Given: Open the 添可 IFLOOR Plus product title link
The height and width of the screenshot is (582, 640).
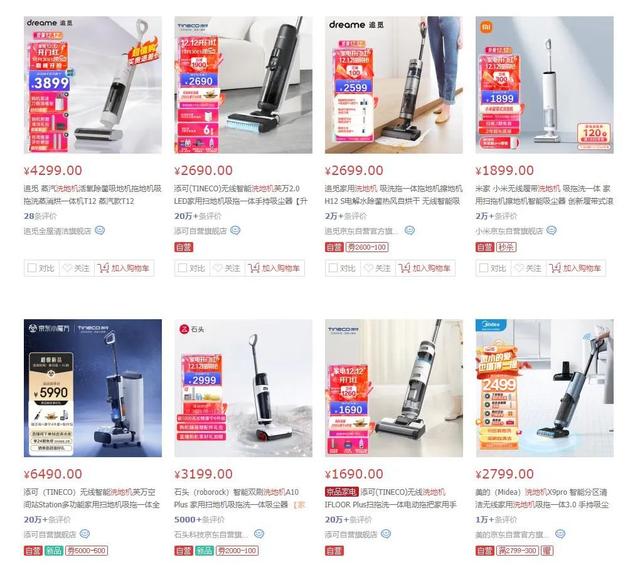Looking at the screenshot, I should tap(391, 498).
